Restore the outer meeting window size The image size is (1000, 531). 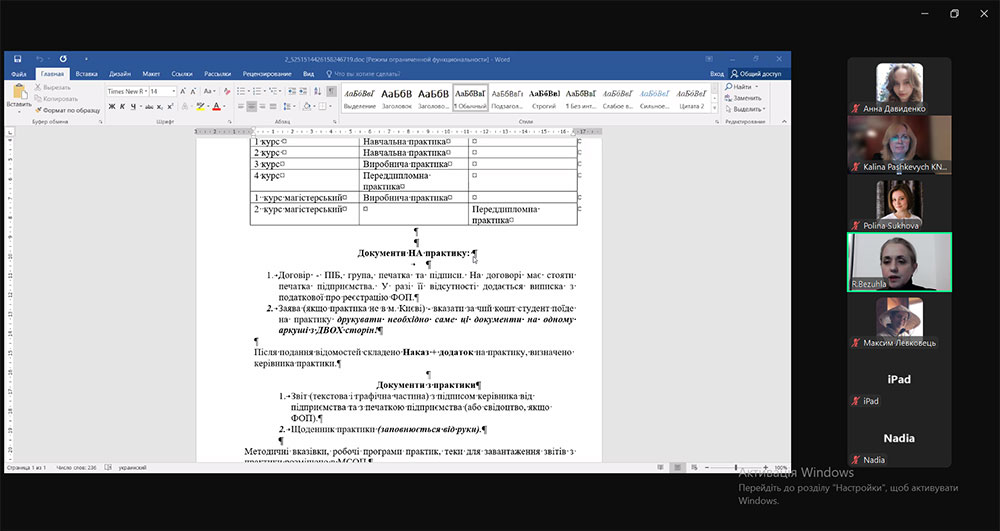tap(954, 13)
